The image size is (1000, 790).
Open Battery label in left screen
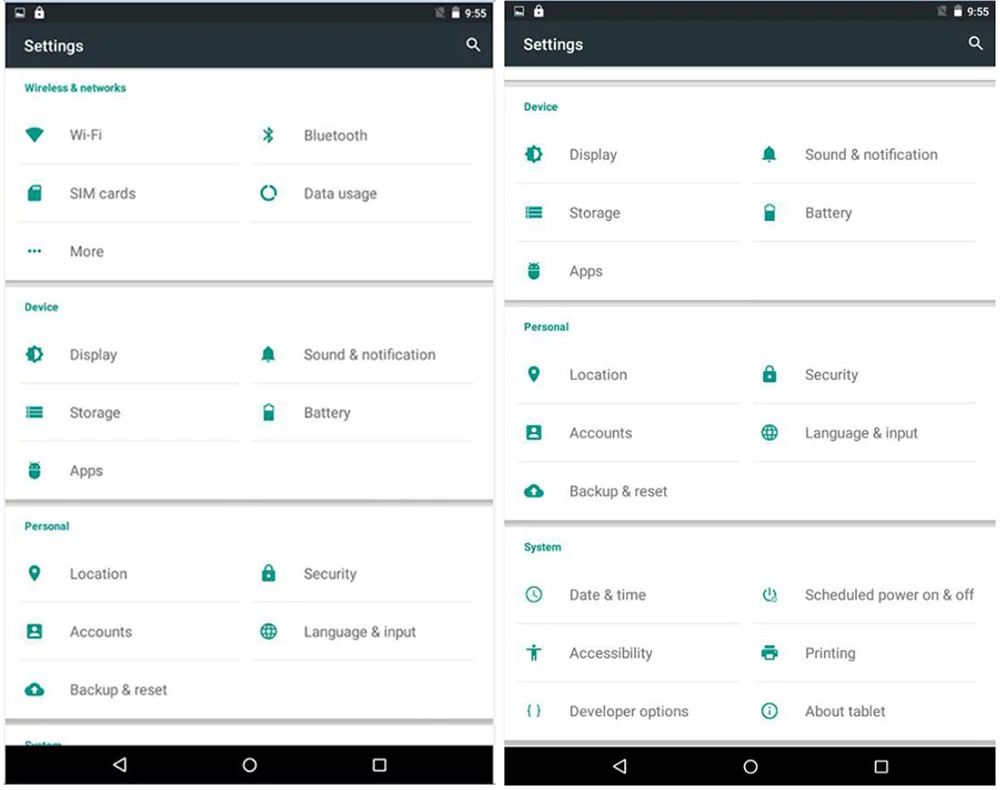pyautogui.click(x=327, y=413)
